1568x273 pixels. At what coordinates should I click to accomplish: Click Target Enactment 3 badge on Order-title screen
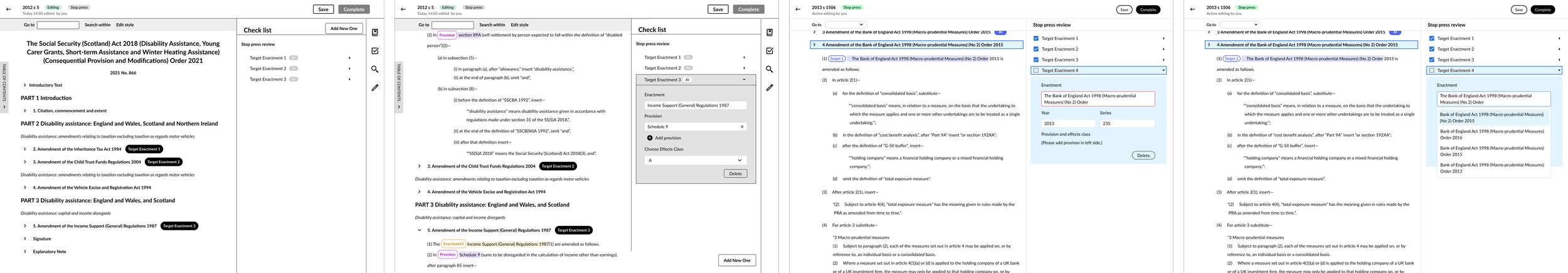coord(179,226)
